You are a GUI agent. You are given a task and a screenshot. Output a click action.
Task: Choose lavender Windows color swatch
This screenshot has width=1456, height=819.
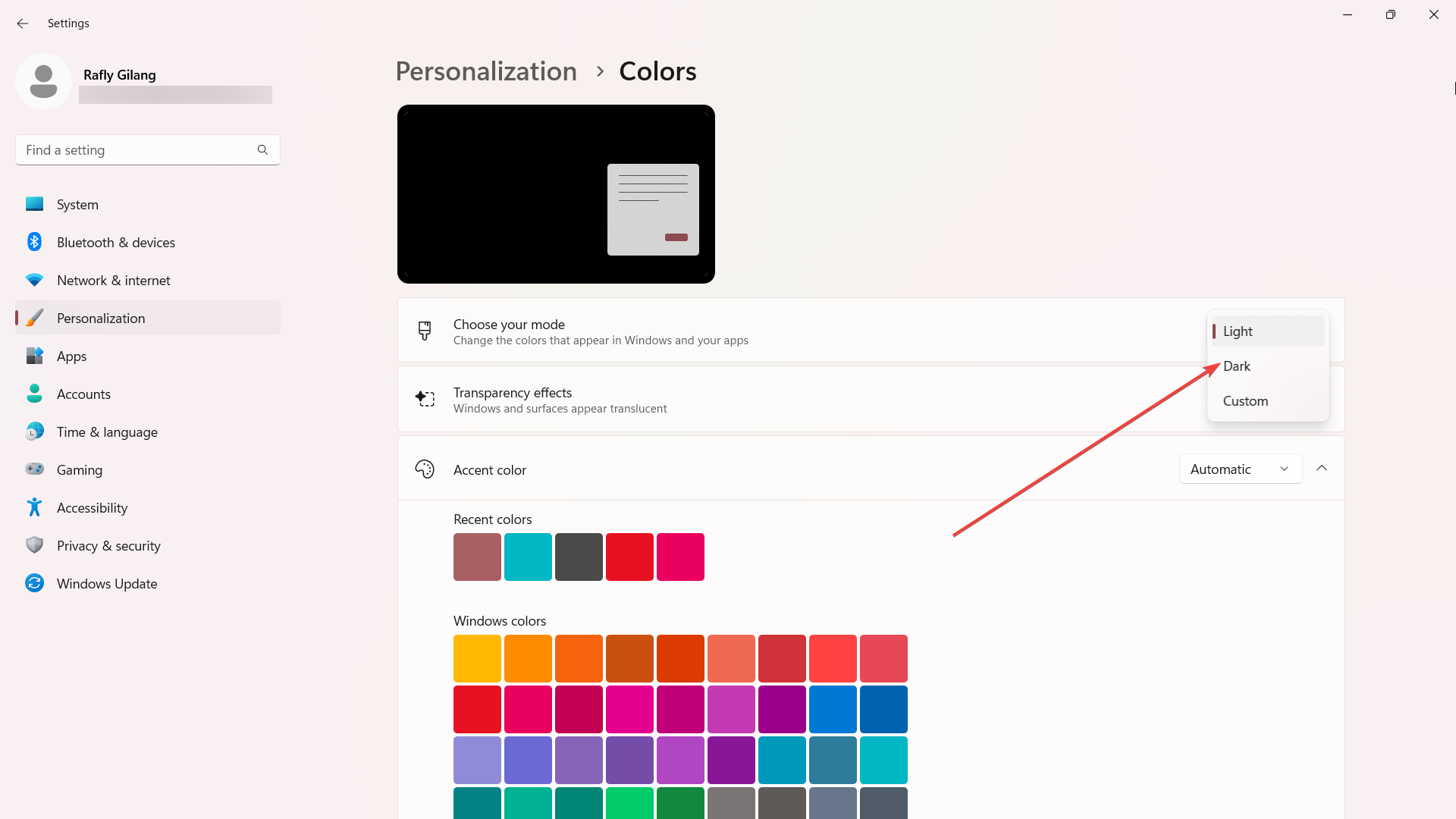coord(477,760)
